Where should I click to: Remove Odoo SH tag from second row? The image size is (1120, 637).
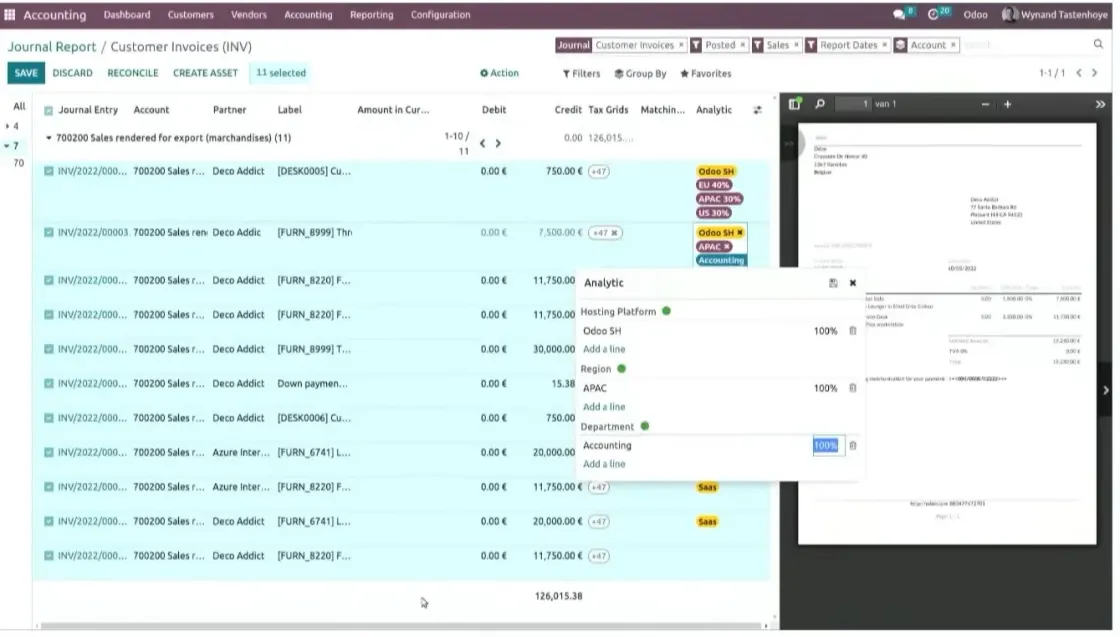tap(741, 233)
